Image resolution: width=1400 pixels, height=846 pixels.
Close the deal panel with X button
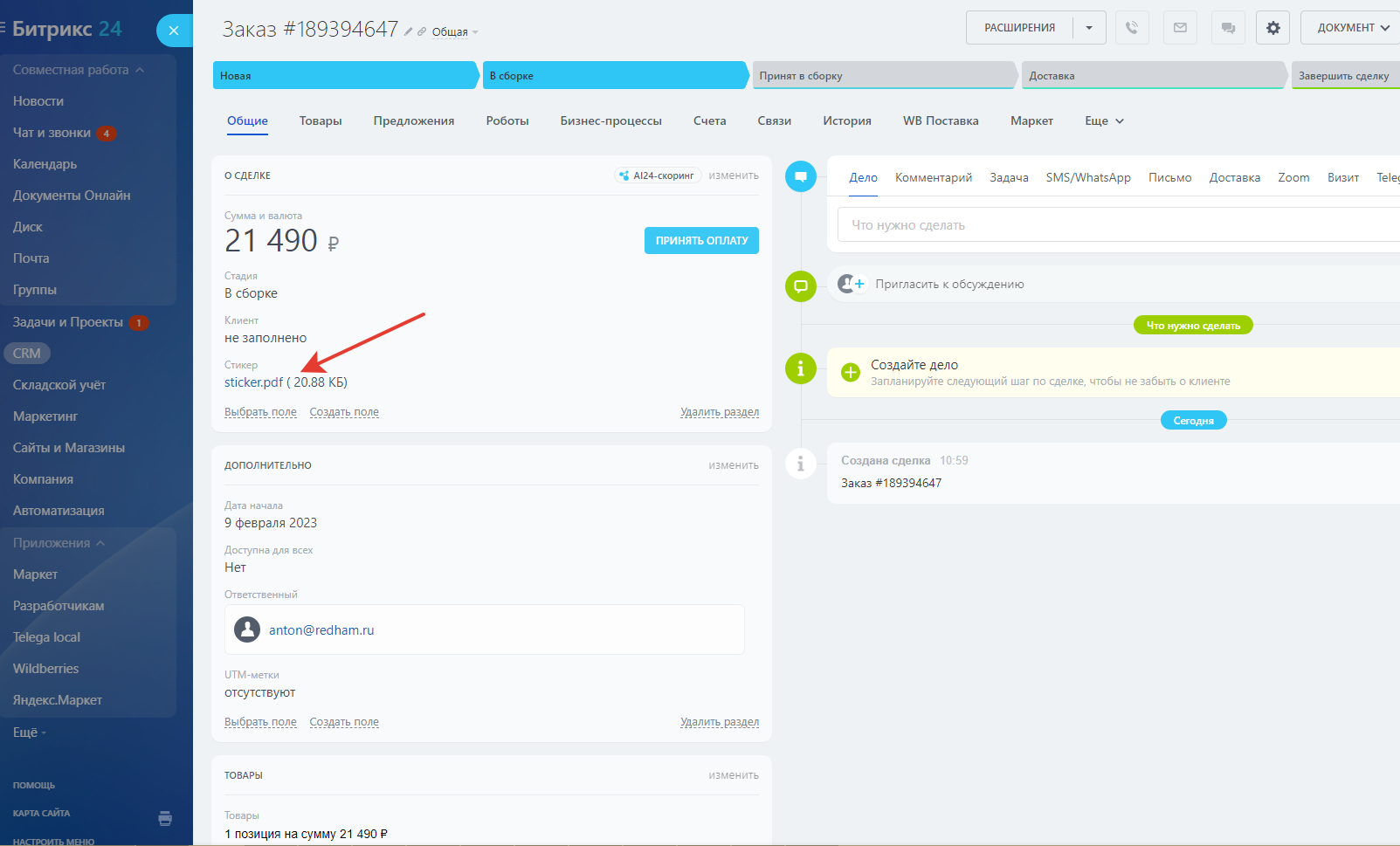coord(174,31)
